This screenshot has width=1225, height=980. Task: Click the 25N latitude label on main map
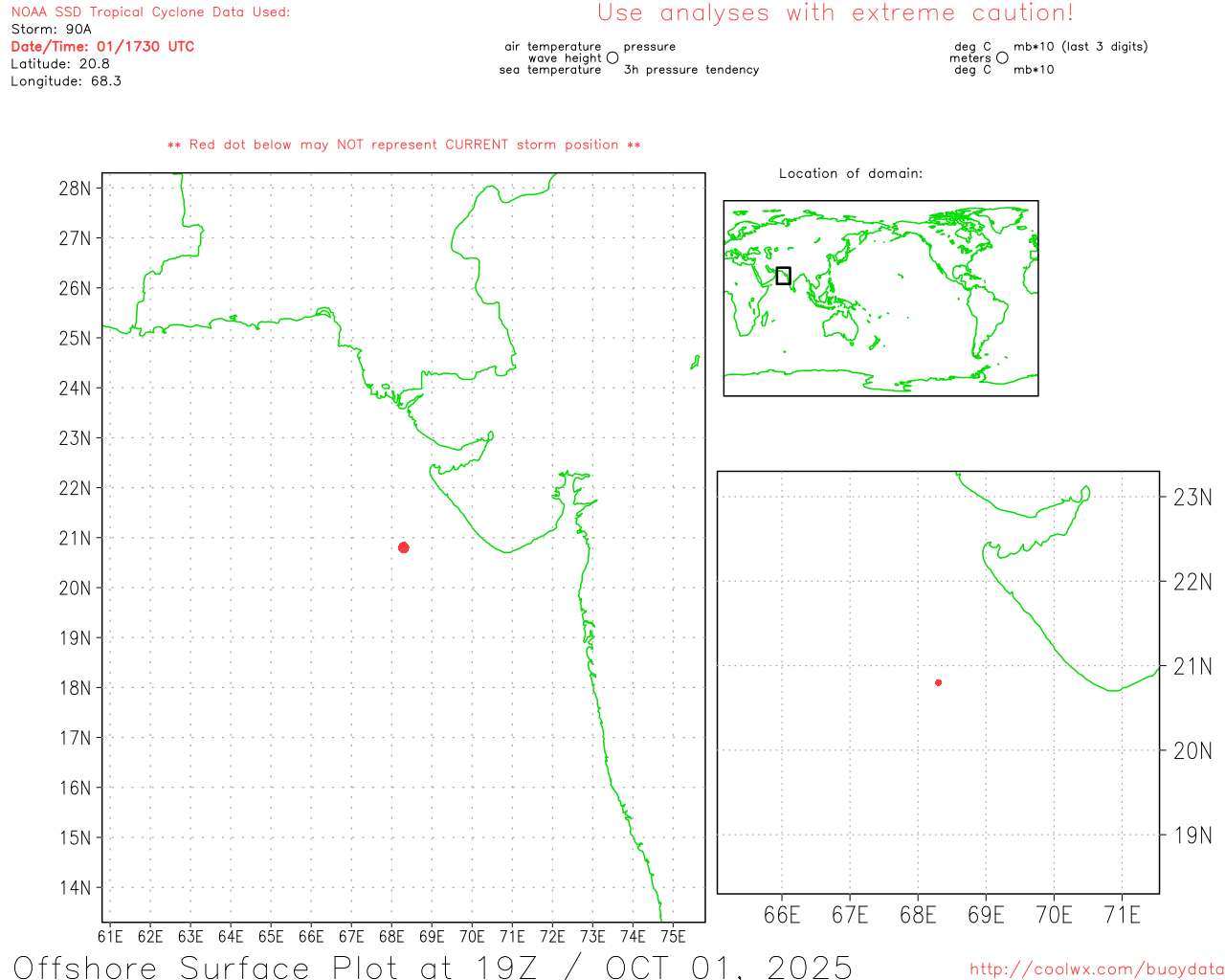75,339
